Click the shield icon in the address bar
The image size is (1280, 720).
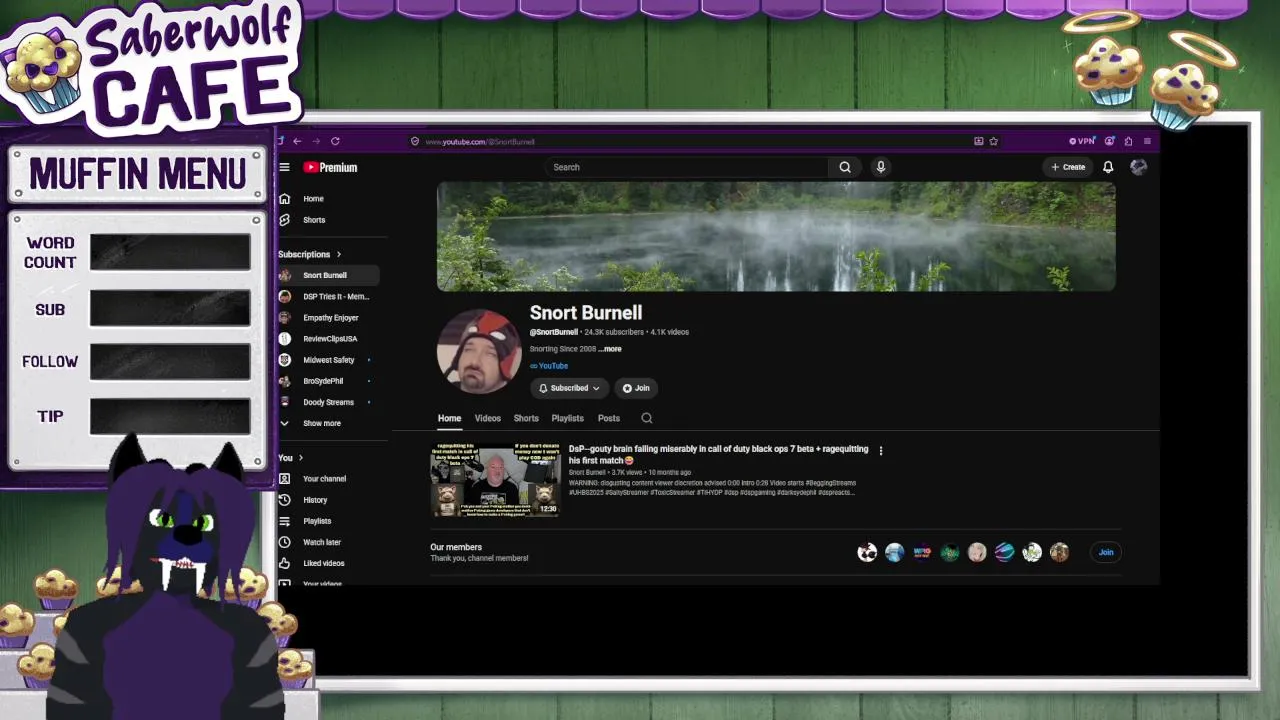click(415, 141)
